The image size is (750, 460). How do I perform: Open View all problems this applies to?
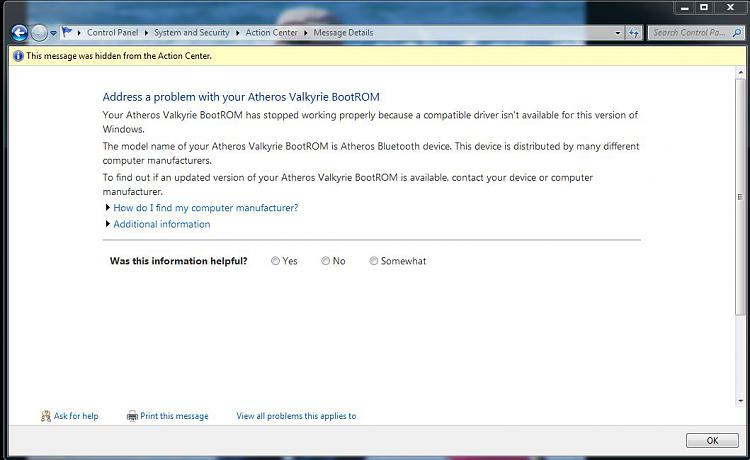[296, 416]
